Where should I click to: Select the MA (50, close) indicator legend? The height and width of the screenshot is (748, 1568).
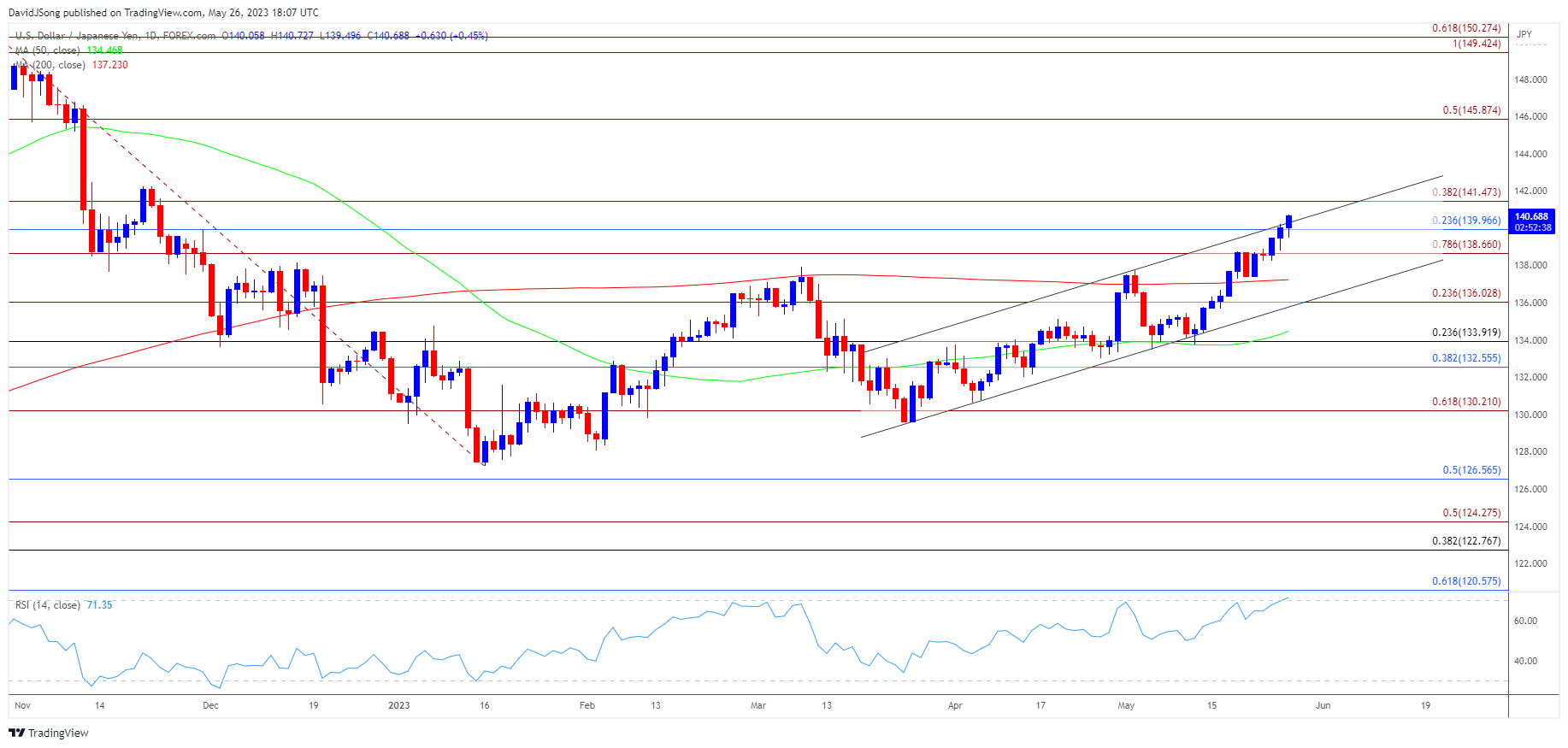coord(48,50)
